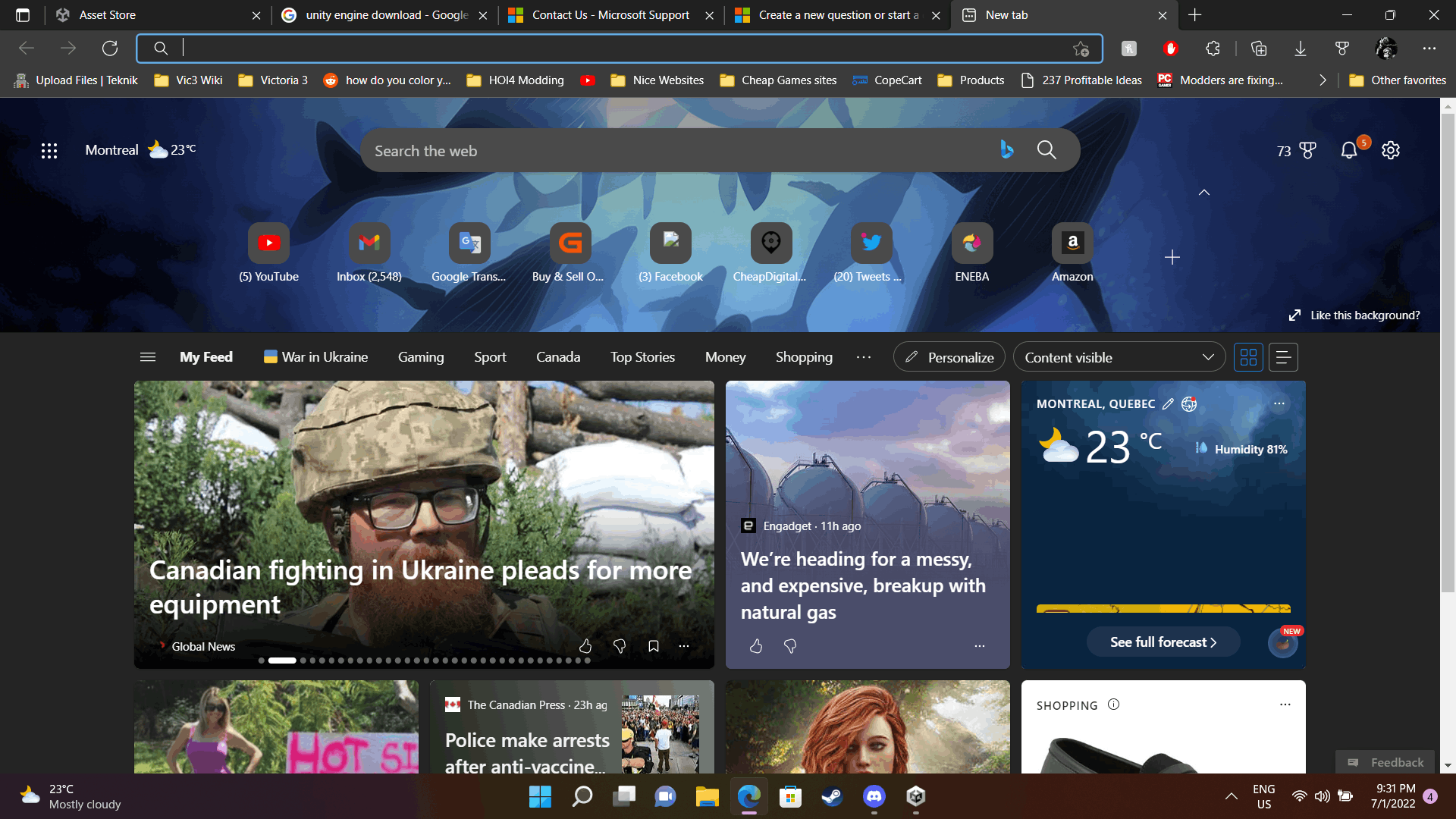Click See full forecast button

(x=1163, y=642)
